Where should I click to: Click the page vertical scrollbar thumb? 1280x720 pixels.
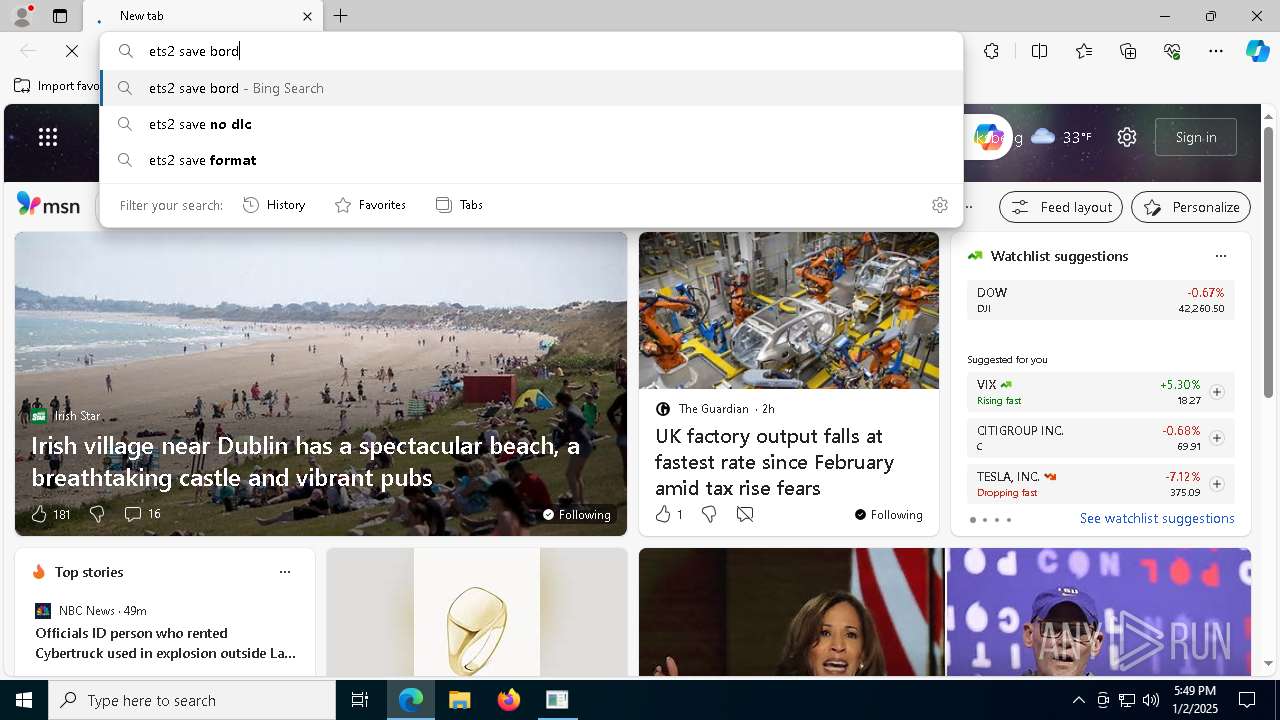1269,262
